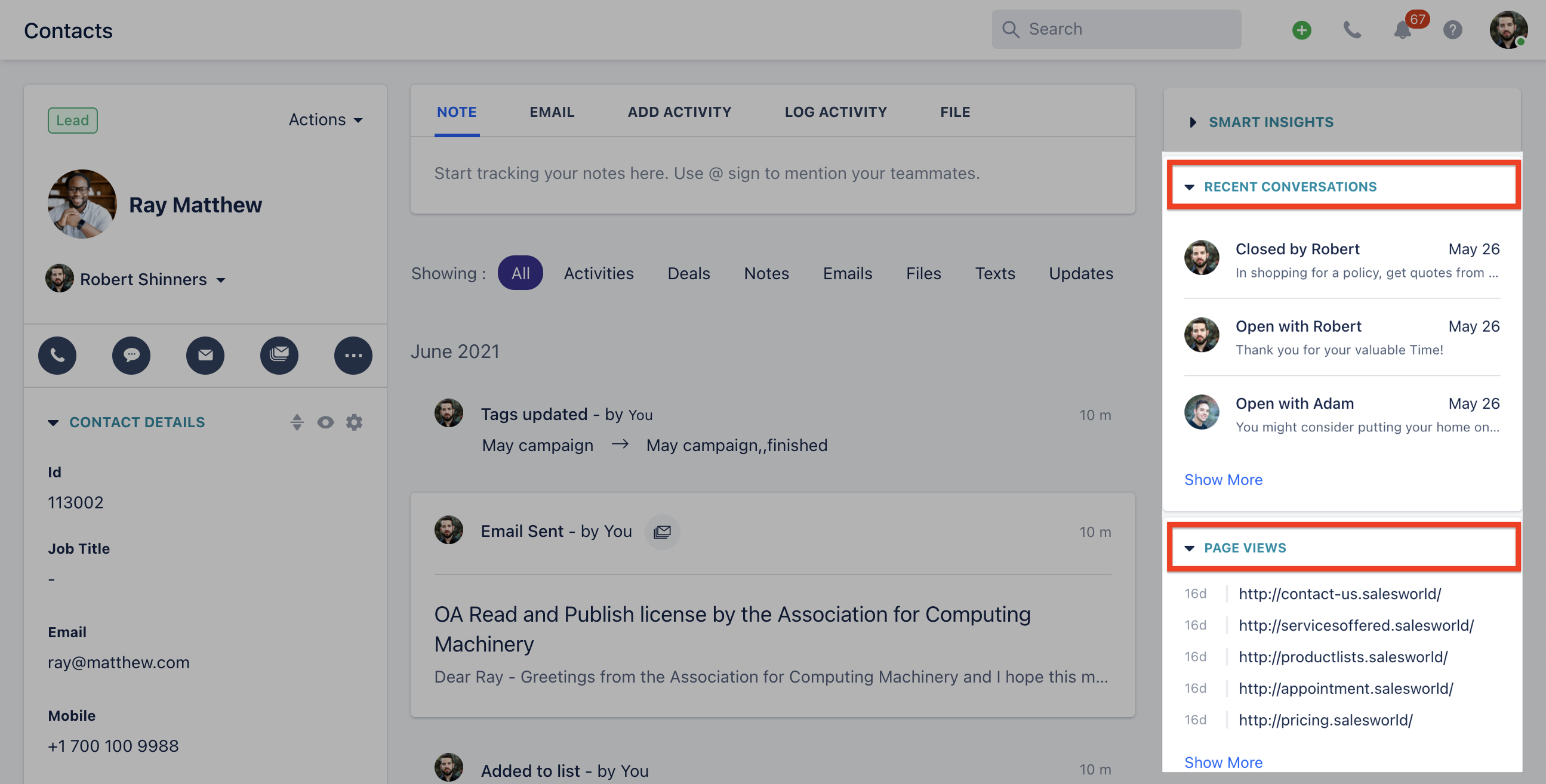Viewport: 1546px width, 784px height.
Task: Open the productlists.salesworld page link
Action: point(1342,658)
